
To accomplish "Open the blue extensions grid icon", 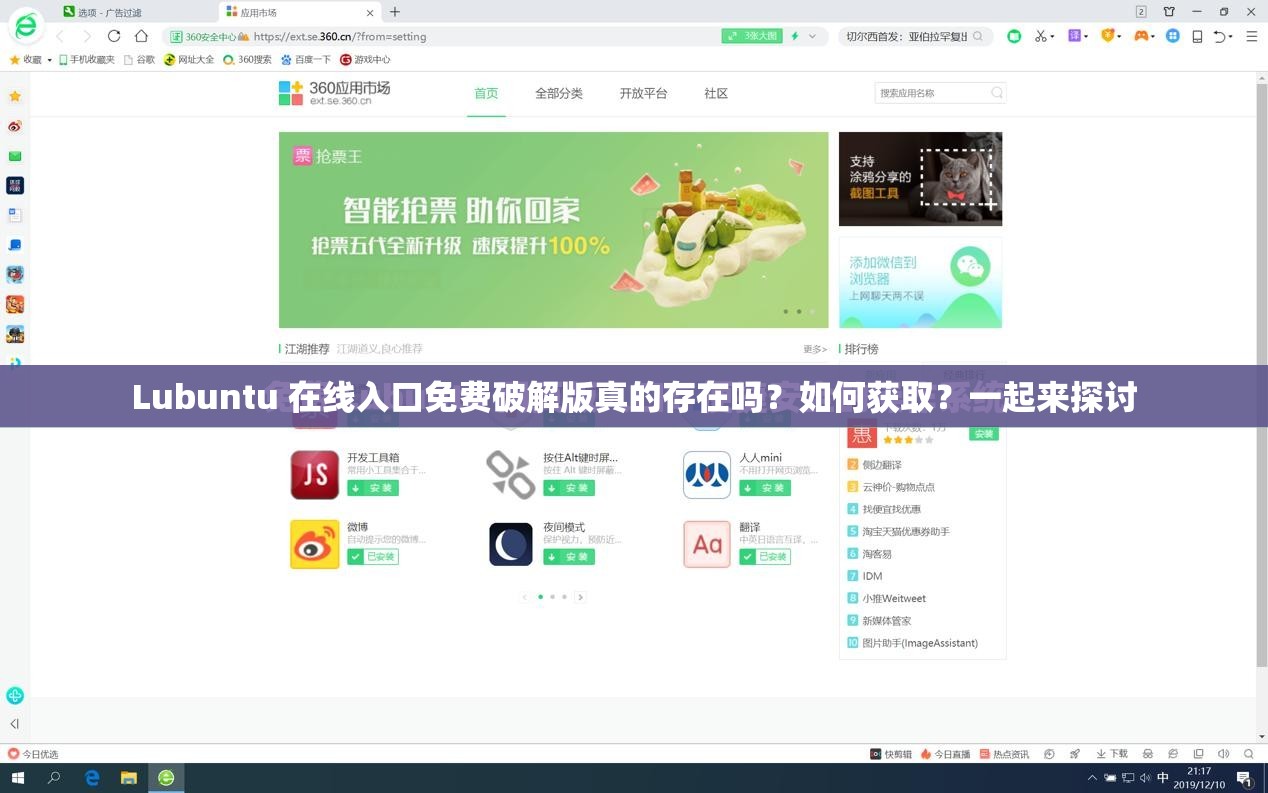I will point(1173,36).
